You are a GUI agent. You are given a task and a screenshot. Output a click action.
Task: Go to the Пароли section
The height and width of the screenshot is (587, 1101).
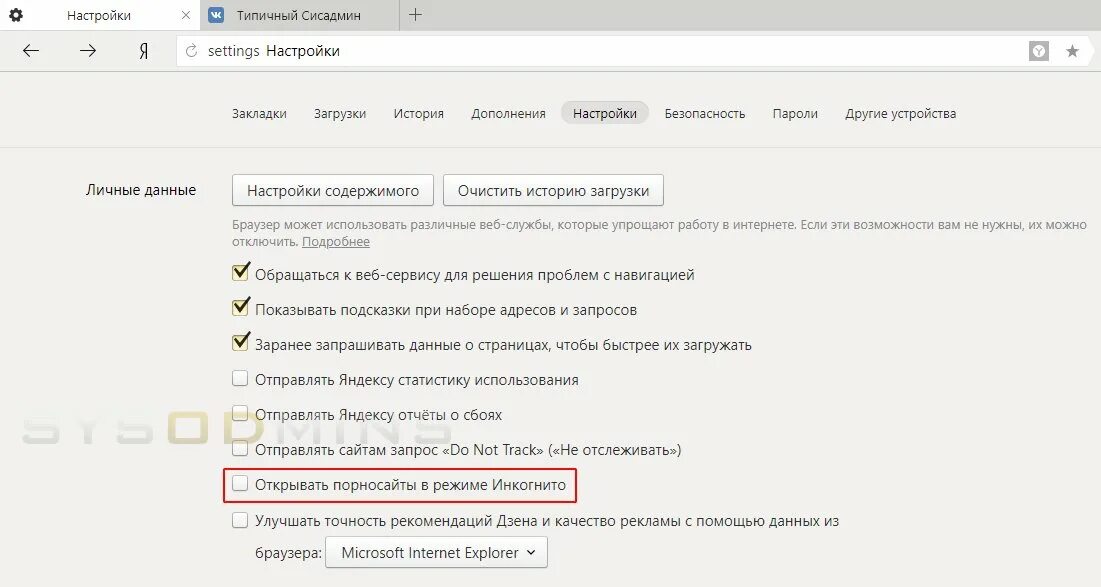pos(795,114)
